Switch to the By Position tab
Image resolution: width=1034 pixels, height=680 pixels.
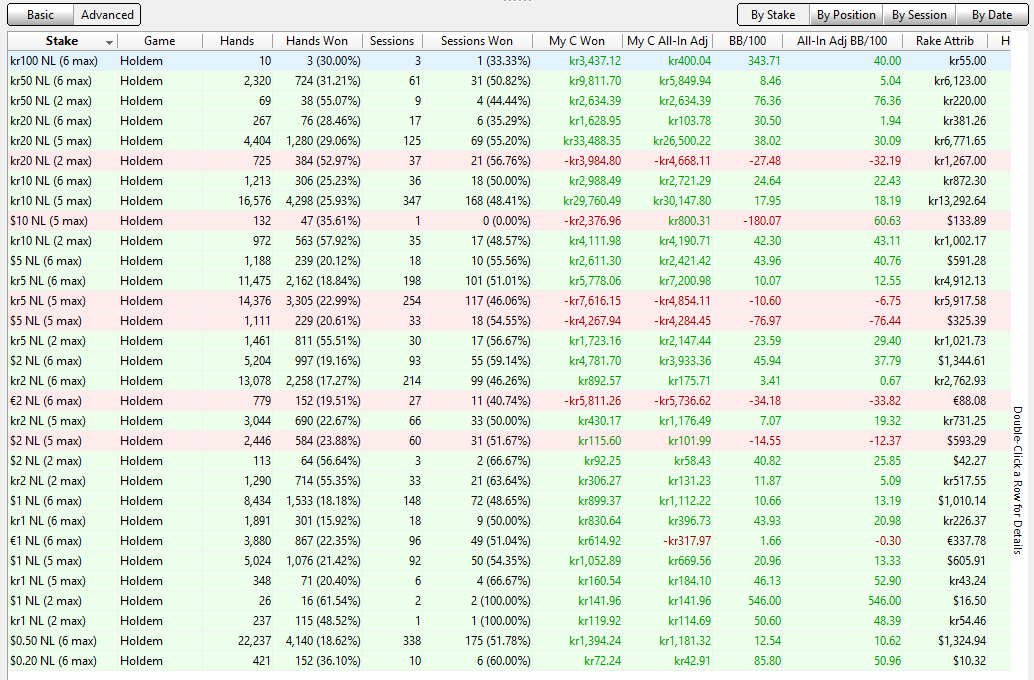pyautogui.click(x=845, y=15)
